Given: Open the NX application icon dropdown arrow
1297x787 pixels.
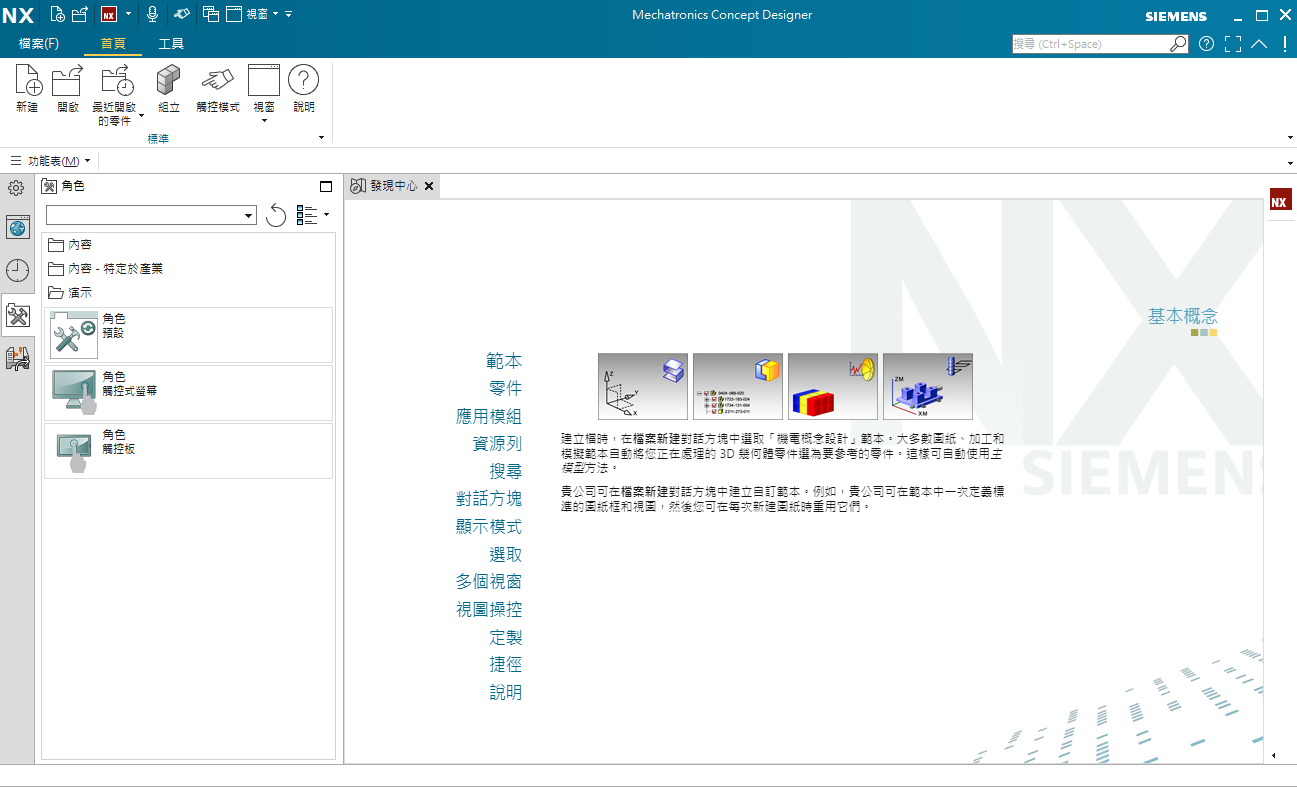Looking at the screenshot, I should pos(128,14).
